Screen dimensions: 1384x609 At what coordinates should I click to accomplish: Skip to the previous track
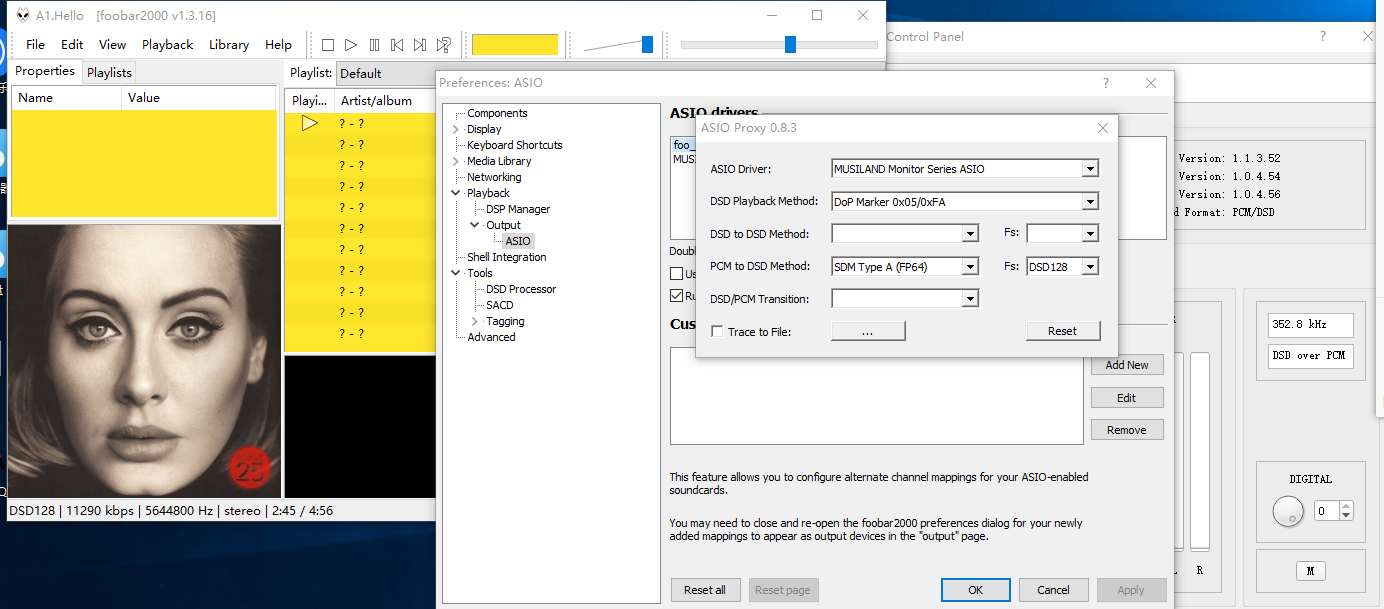click(397, 45)
